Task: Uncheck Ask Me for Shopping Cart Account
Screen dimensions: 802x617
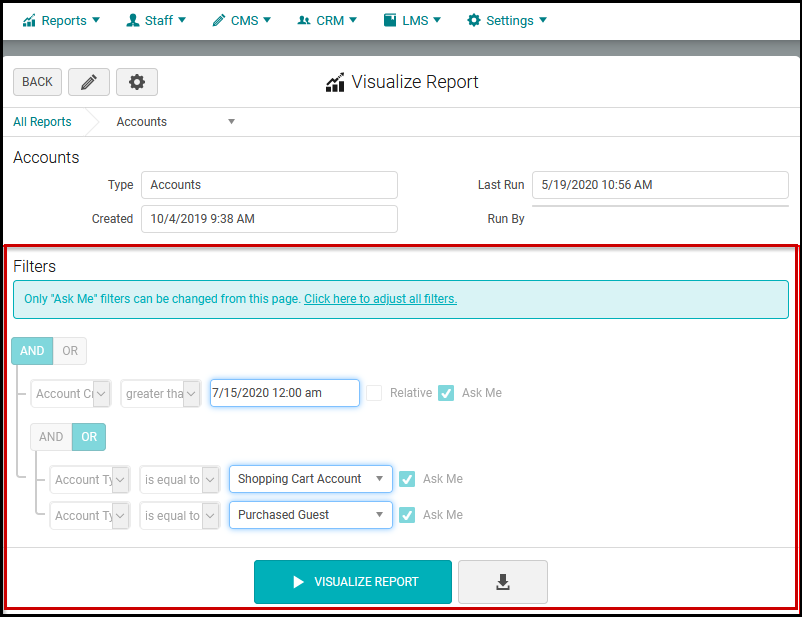Action: pos(407,479)
